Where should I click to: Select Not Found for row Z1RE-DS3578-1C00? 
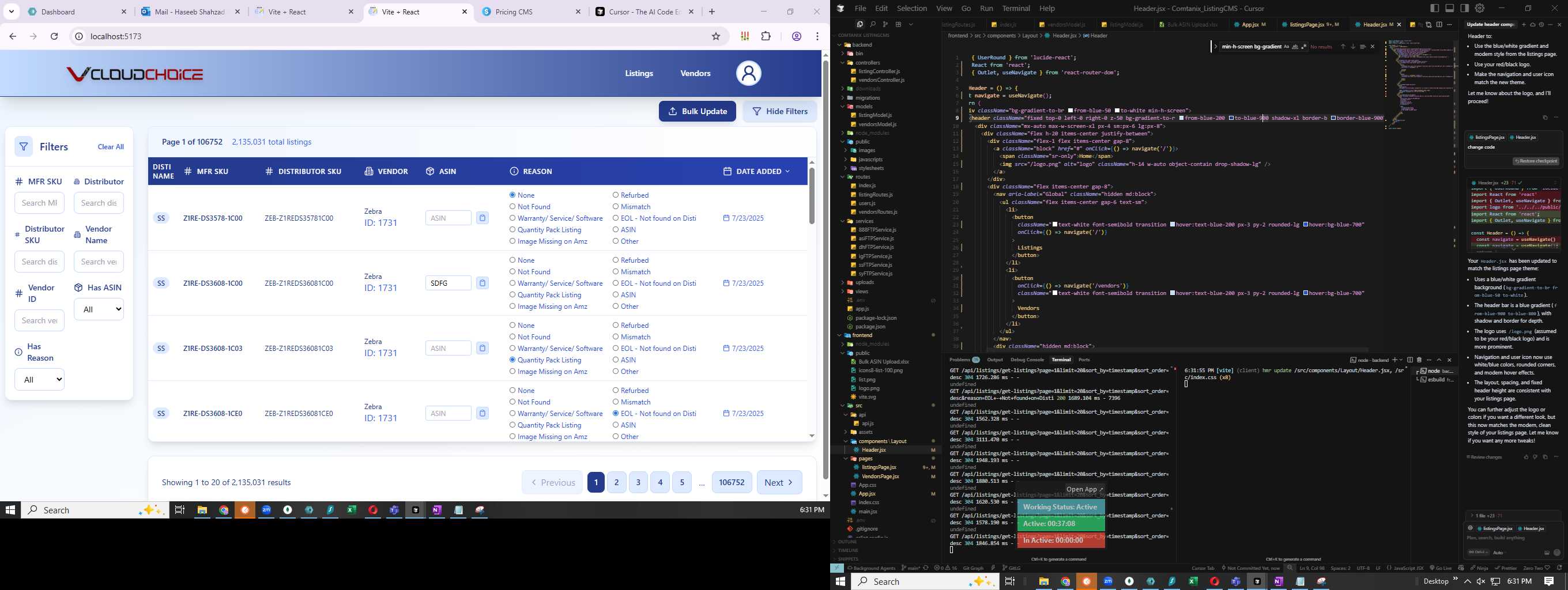point(512,207)
